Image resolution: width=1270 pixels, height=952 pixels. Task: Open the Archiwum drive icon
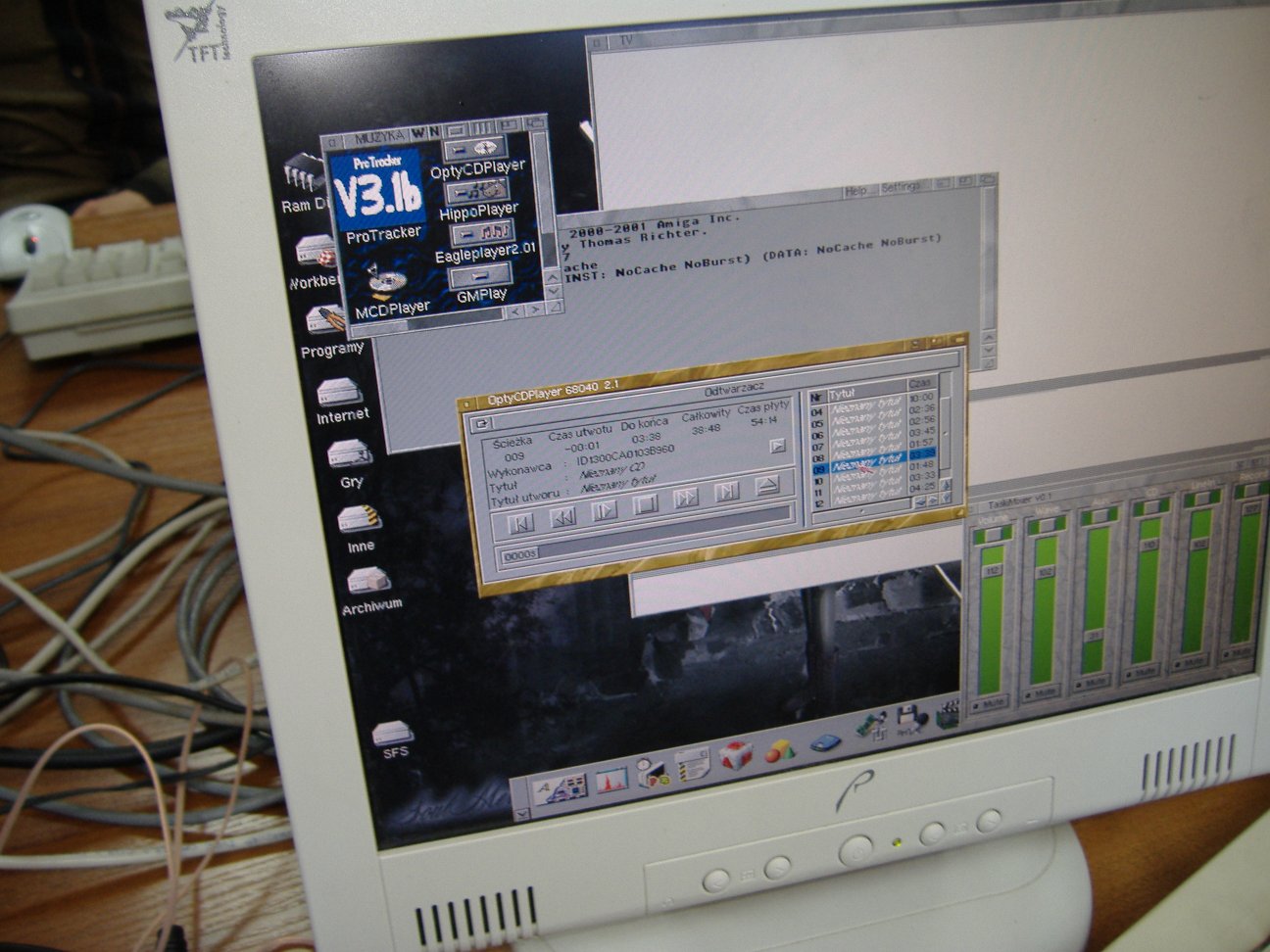point(369,580)
